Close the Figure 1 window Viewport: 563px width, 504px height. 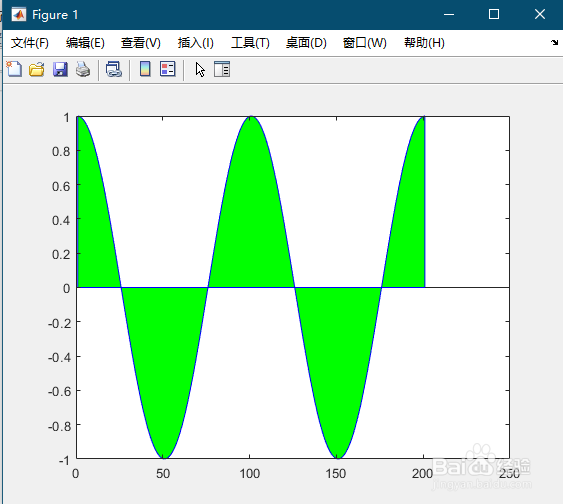click(540, 15)
